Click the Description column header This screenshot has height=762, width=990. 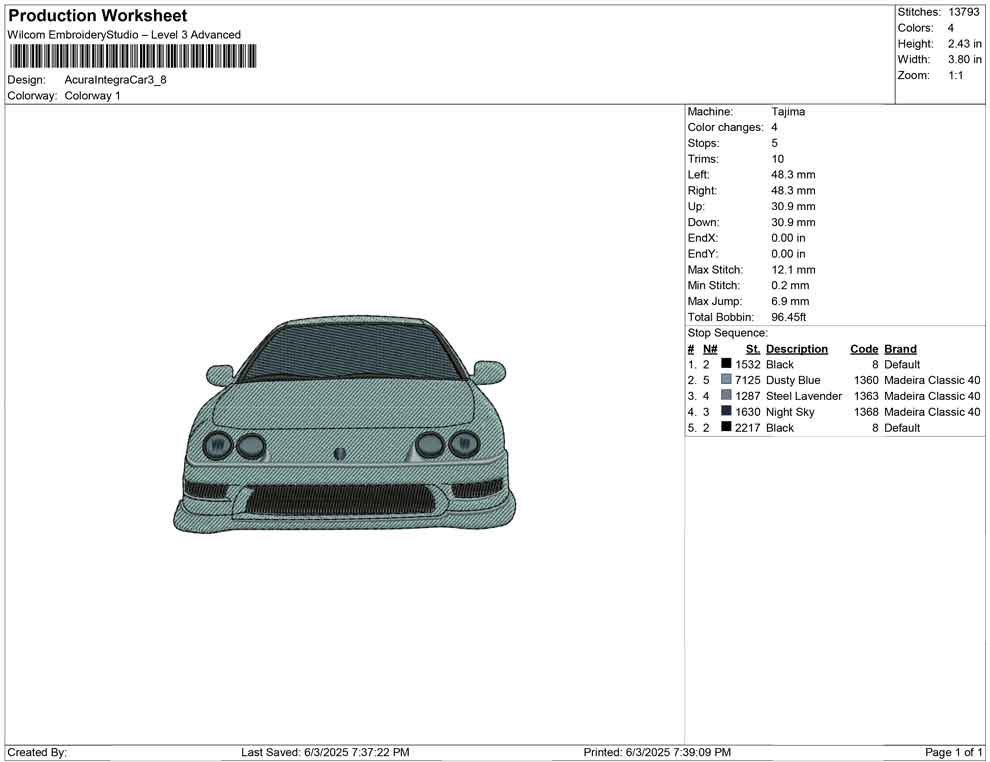[x=796, y=349]
